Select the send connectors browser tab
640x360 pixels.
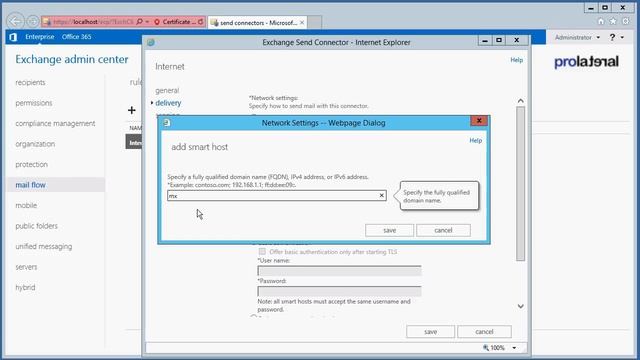coord(257,22)
